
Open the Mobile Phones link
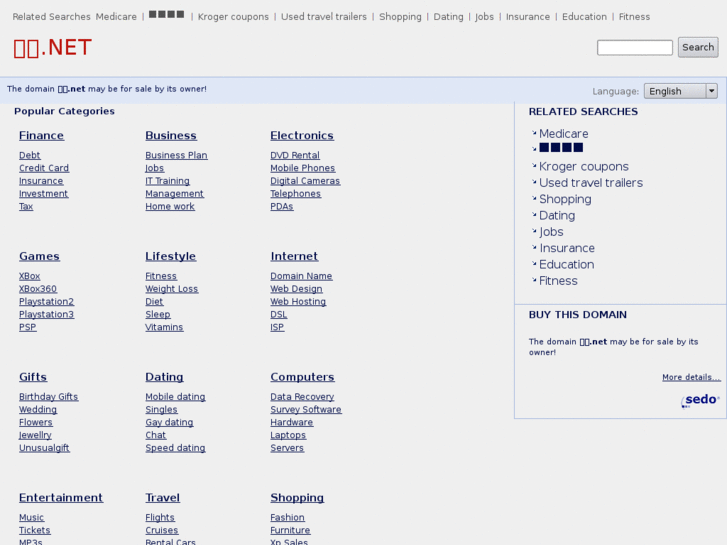[x=303, y=168]
